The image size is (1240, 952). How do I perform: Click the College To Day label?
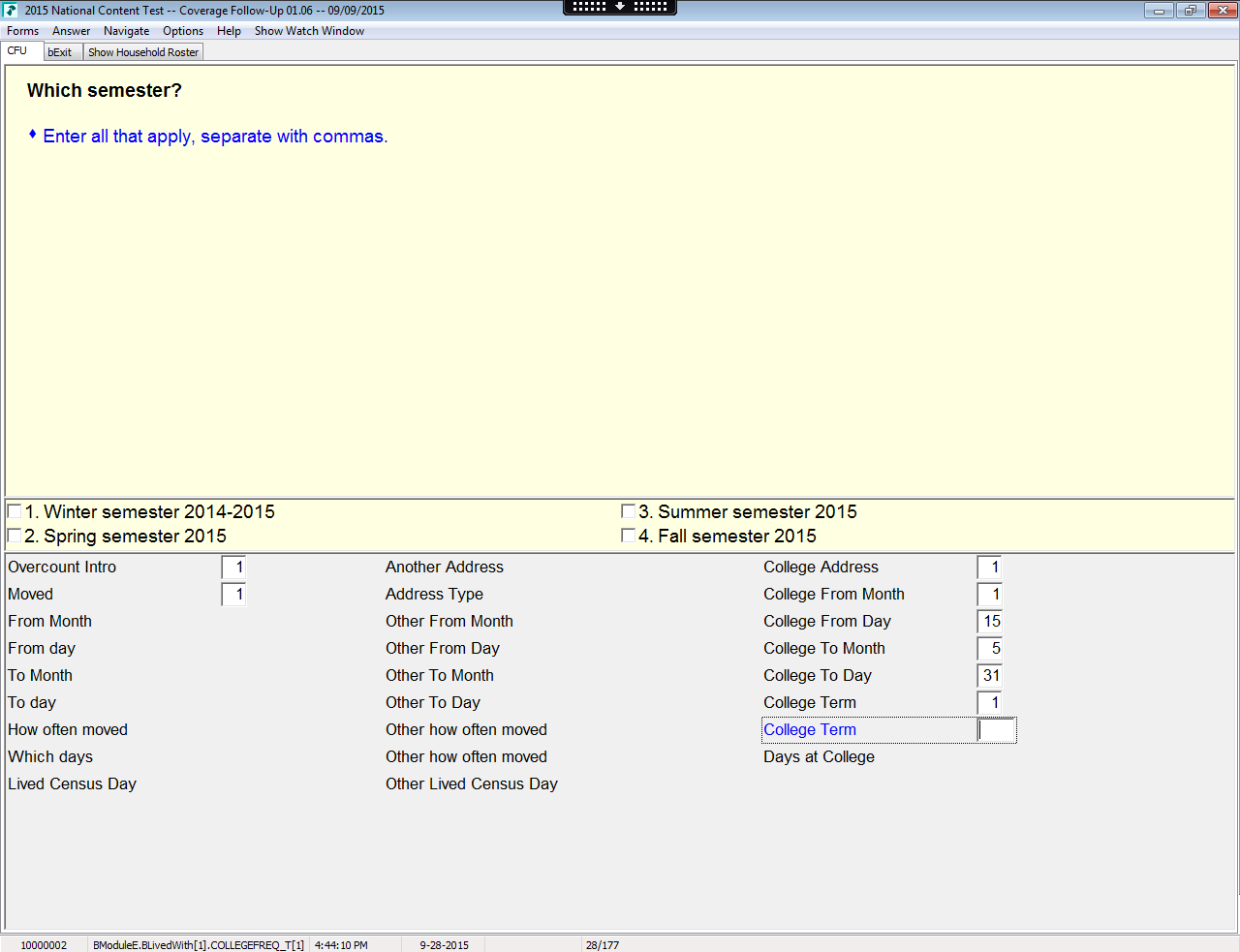818,676
